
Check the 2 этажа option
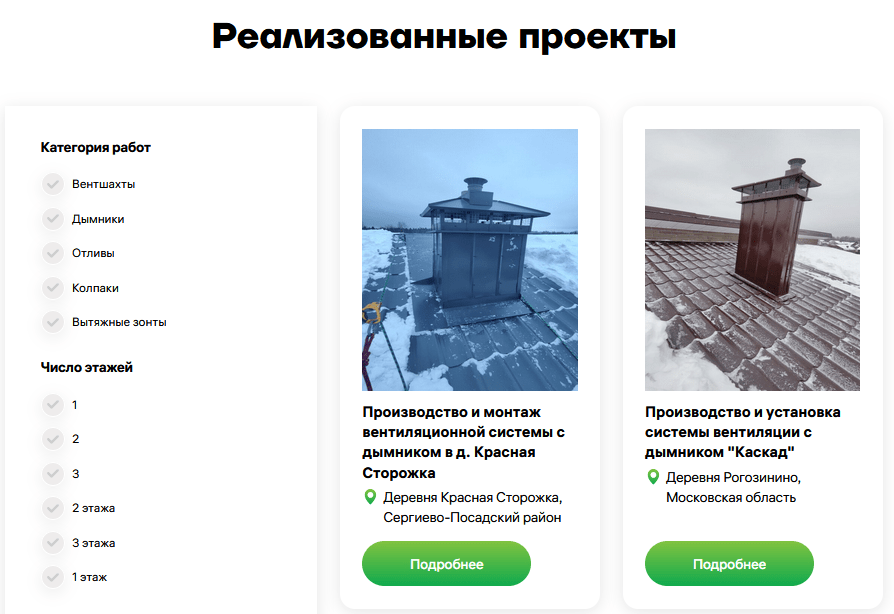coord(53,508)
